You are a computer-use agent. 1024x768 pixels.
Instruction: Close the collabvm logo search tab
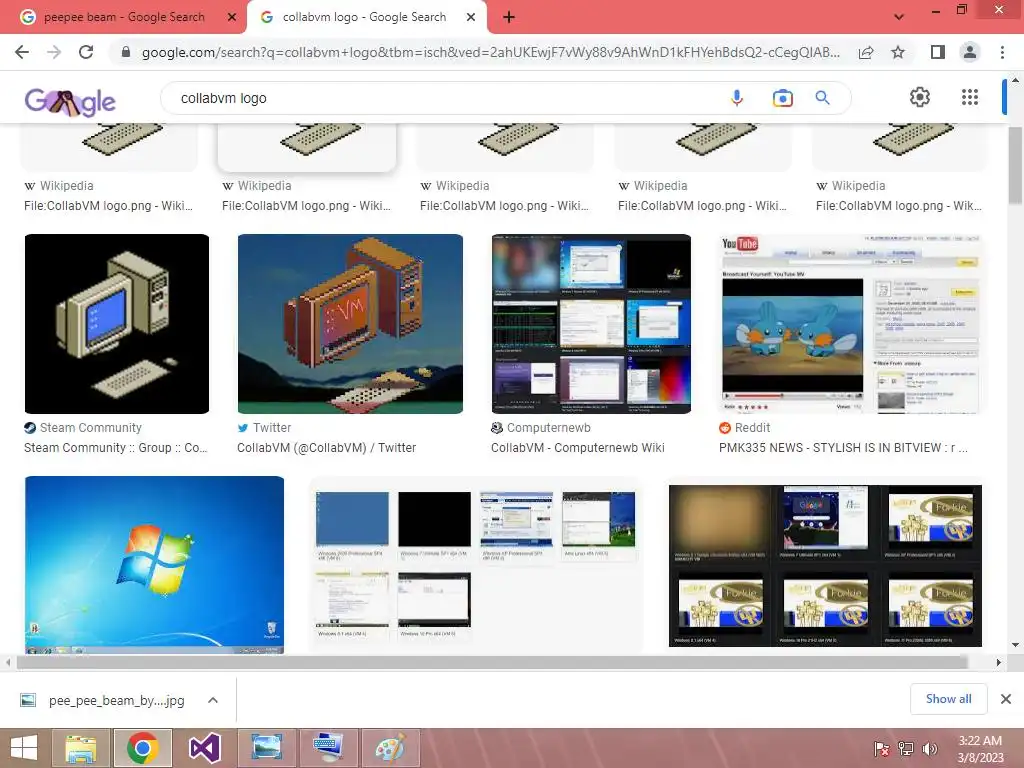pyautogui.click(x=471, y=17)
